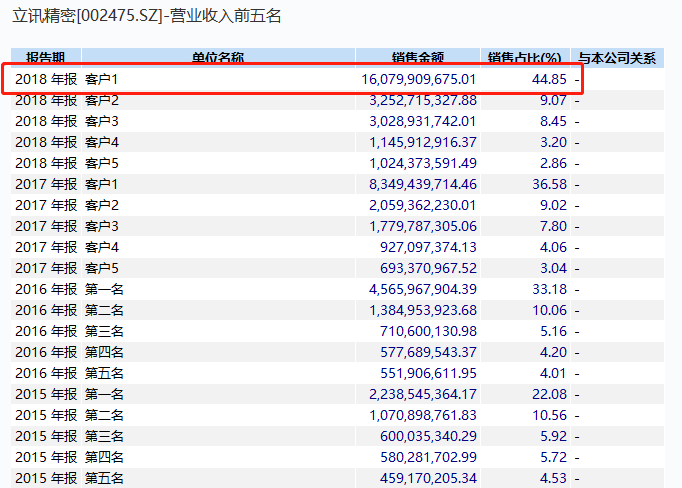Click the 5.72 percentage cell
682x488 pixels.
553,457
